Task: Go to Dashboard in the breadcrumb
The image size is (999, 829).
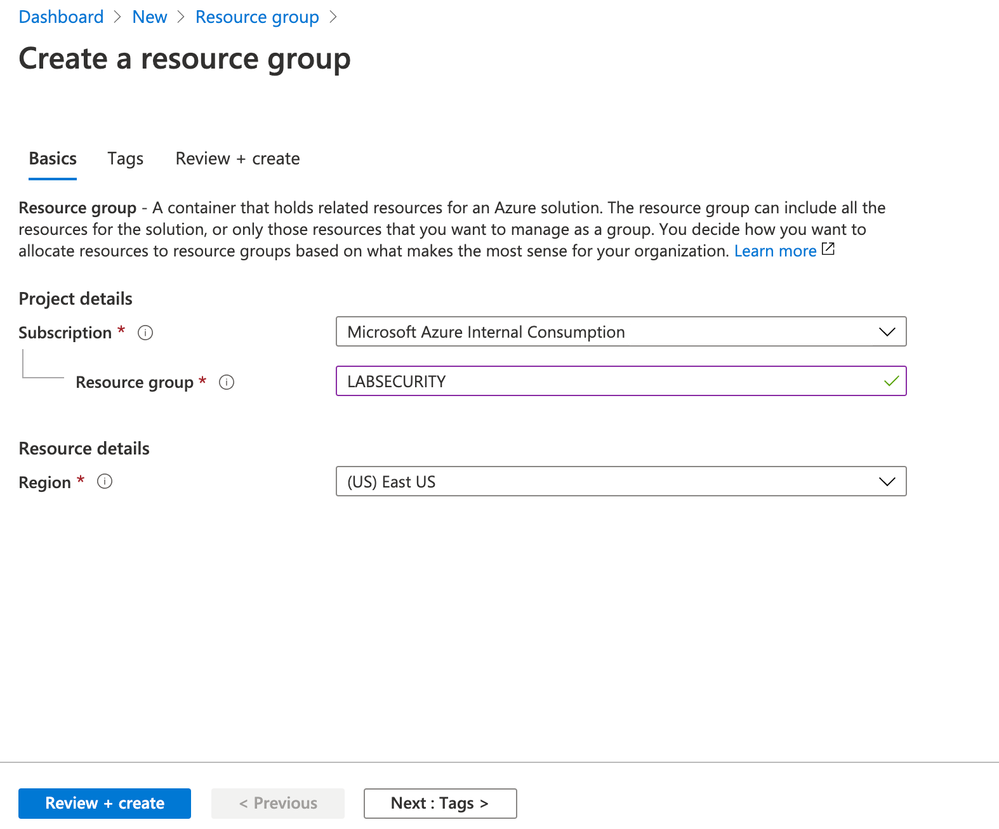Action: 61,17
